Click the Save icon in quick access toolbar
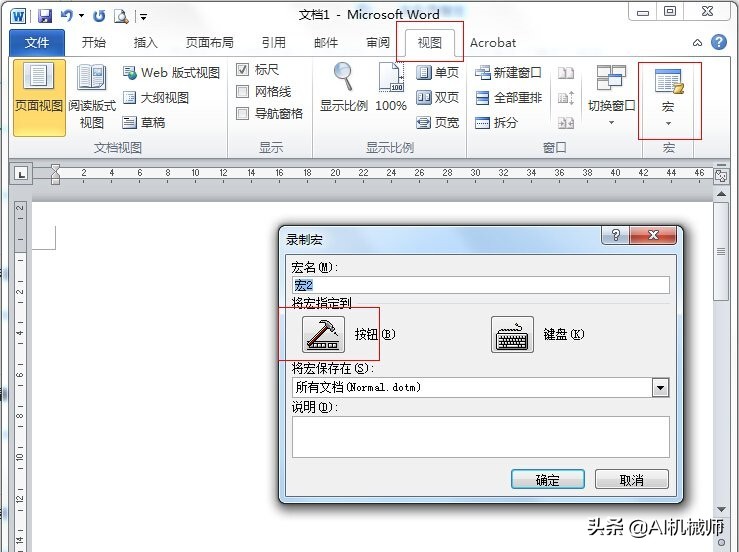739x552 pixels. 45,16
